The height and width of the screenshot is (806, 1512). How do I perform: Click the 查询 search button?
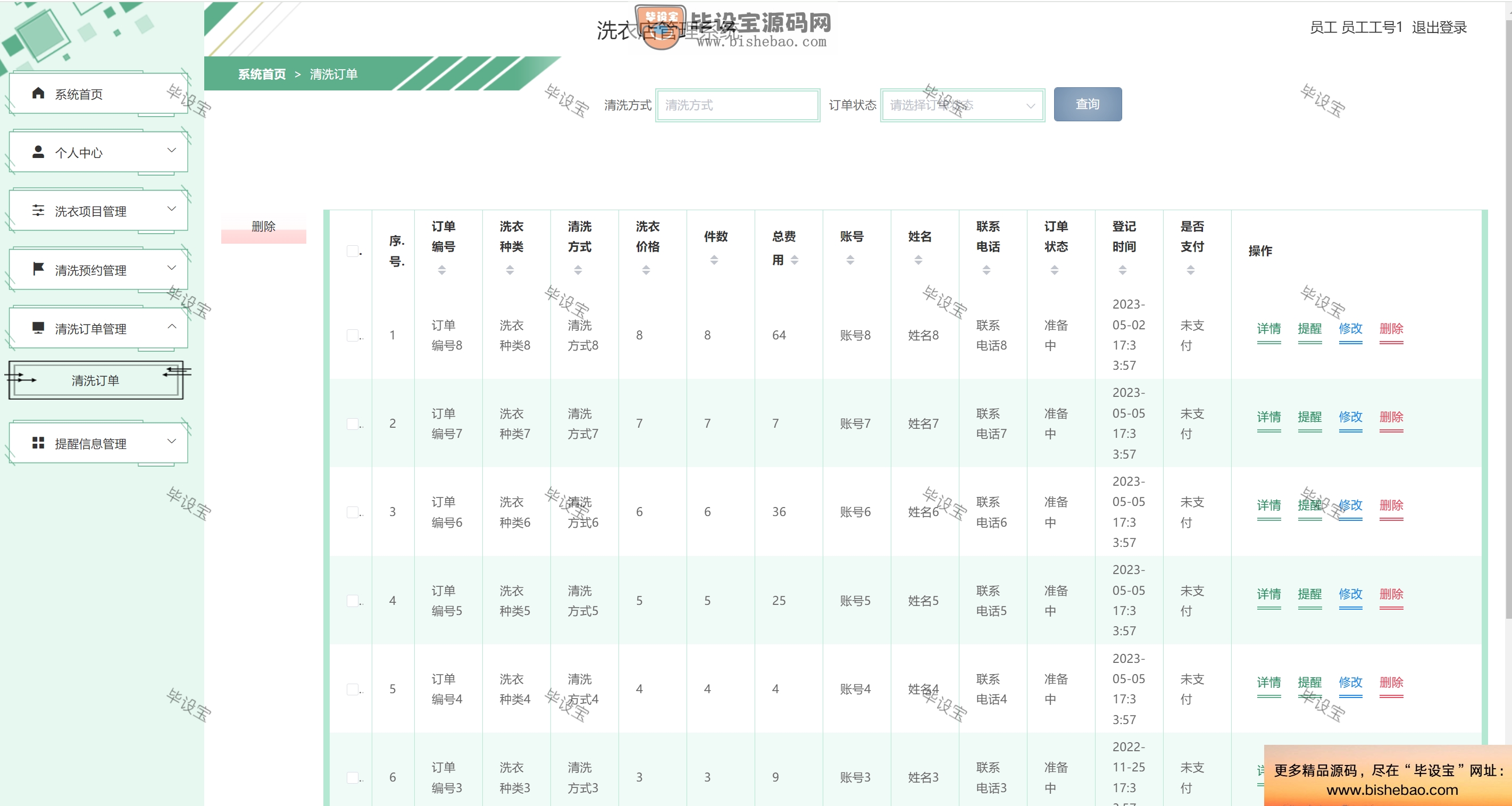[x=1088, y=104]
